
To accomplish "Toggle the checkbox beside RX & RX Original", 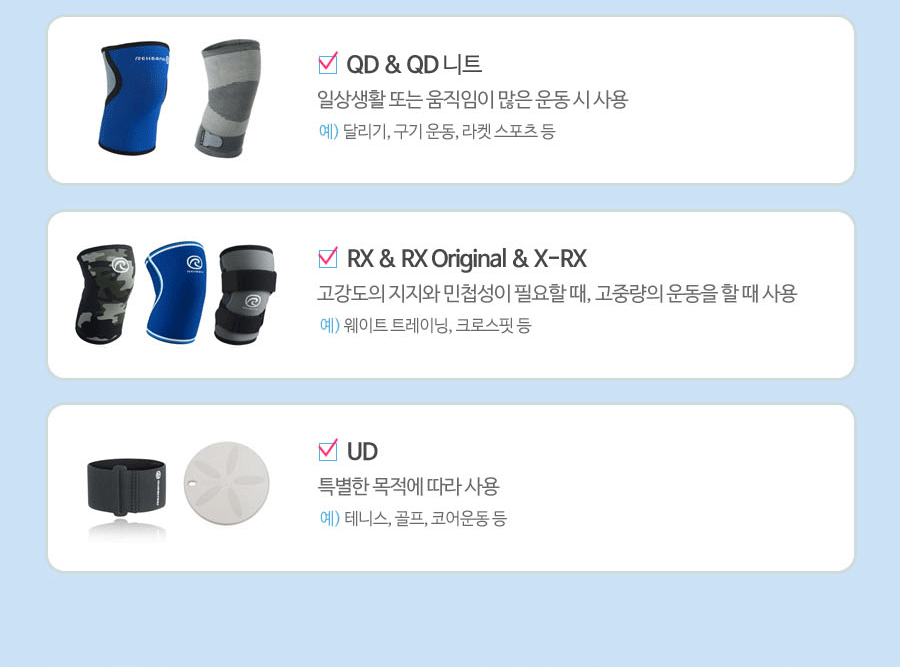I will click(x=328, y=257).
